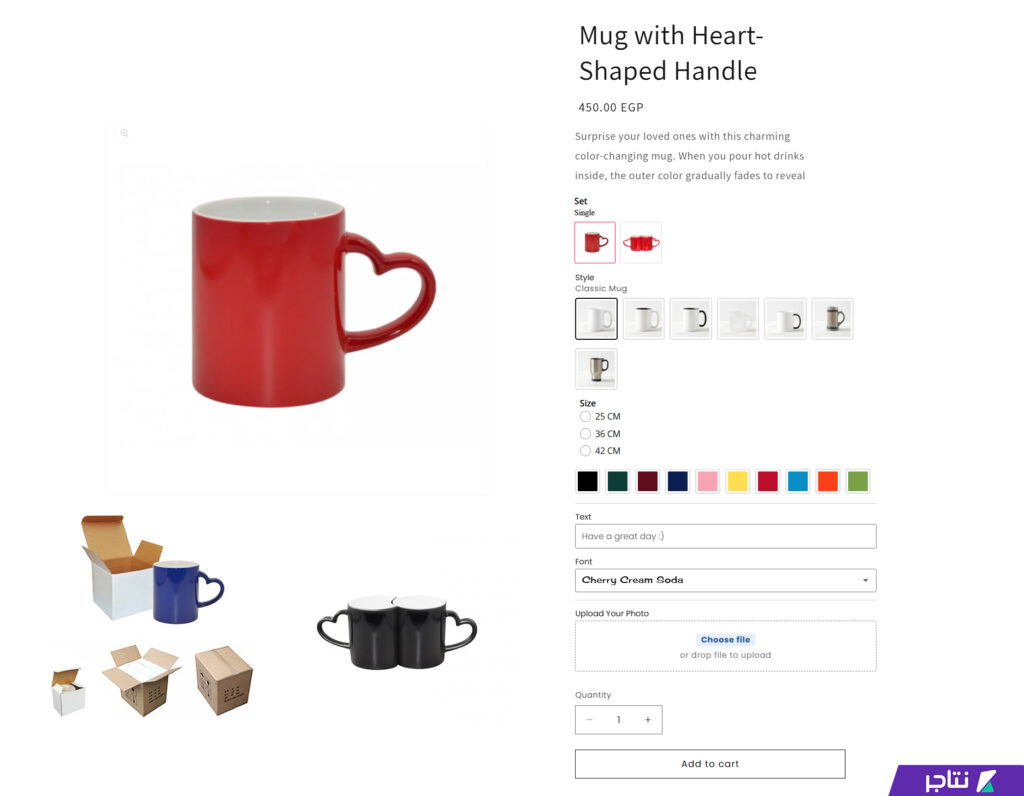Screen dimensions: 1024x796
Task: Pick the pink color swatch
Action: (707, 481)
